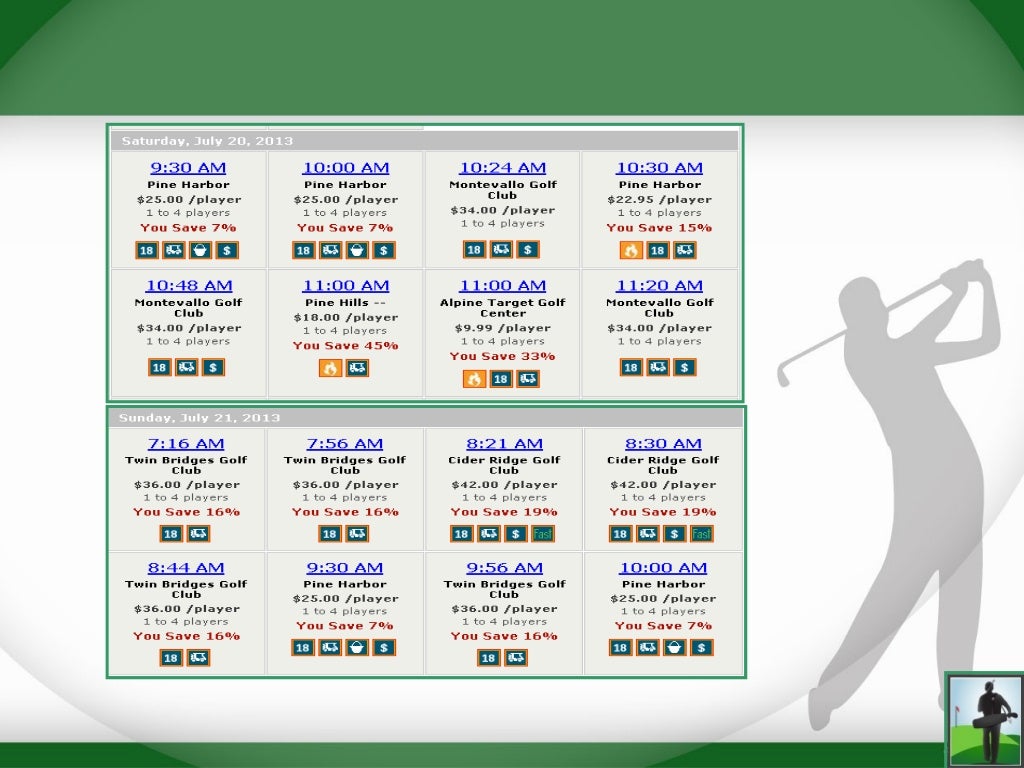1024x768 pixels.
Task: Click the bucket icon under Saturday 10:00 AM
Action: tap(357, 250)
